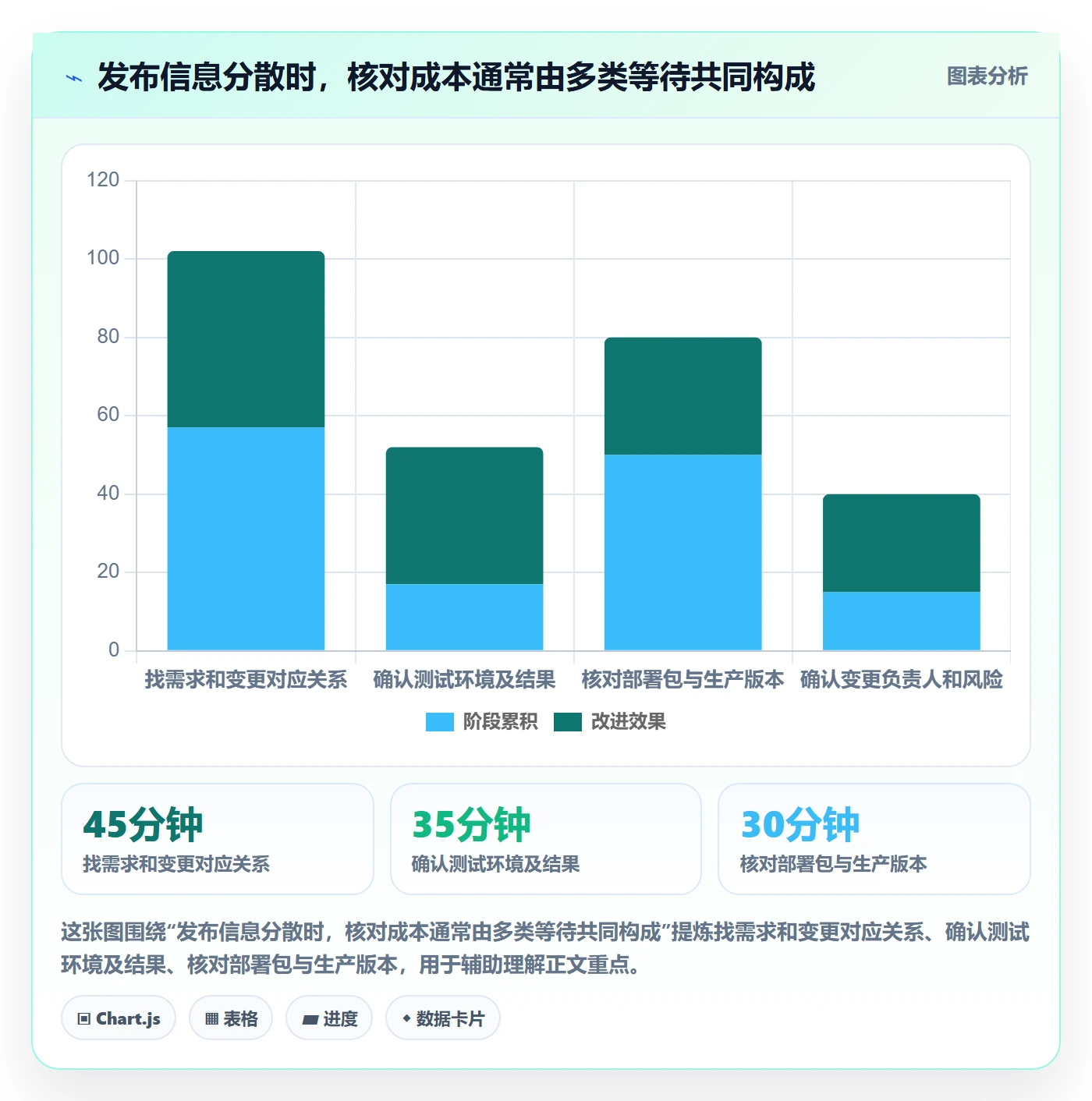Viewport: 1092px width, 1101px height.
Task: Click the description paragraph starting 这张图围绕
Action: pyautogui.click(x=545, y=948)
